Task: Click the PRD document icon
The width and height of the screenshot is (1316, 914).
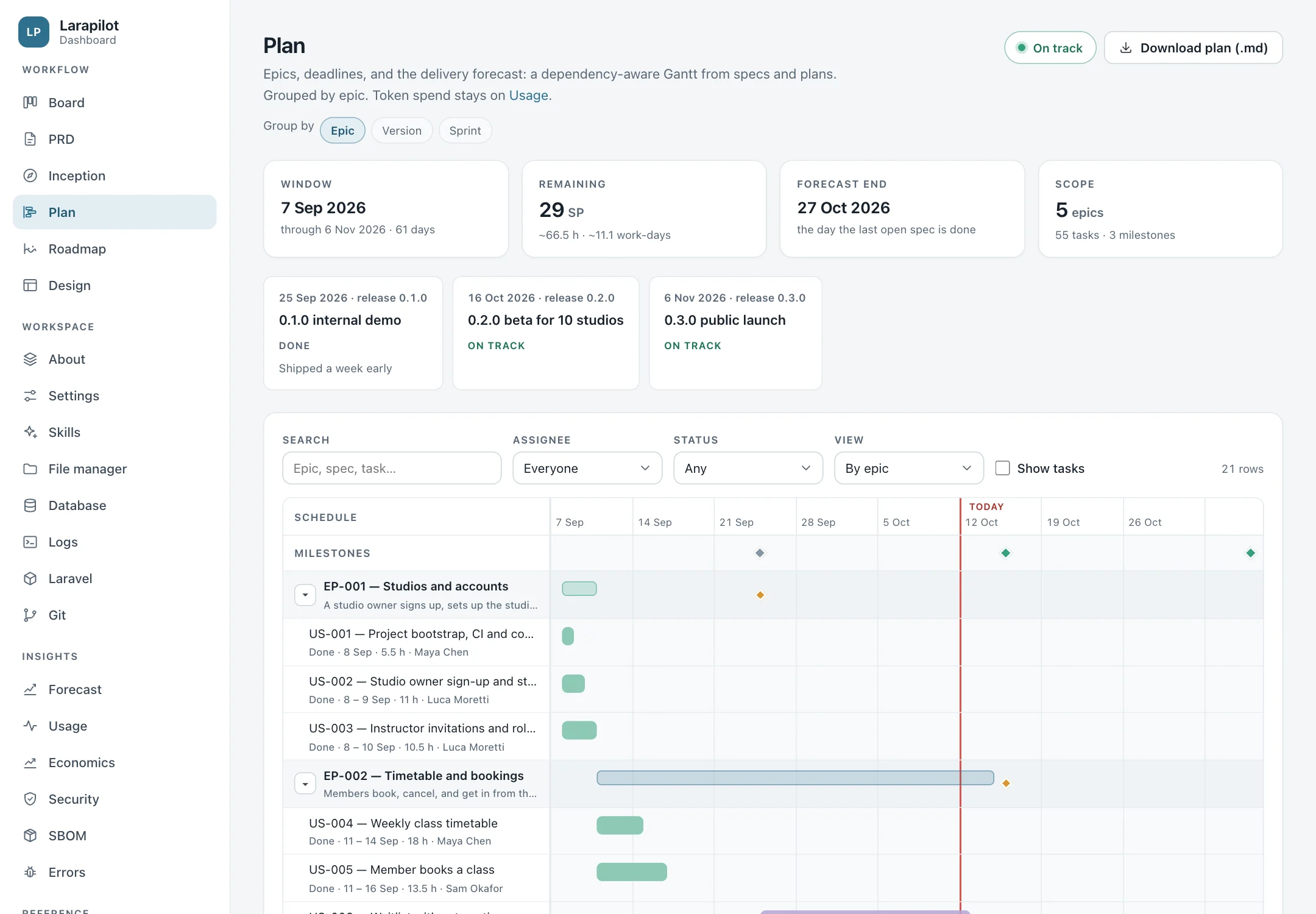Action: pyautogui.click(x=30, y=139)
